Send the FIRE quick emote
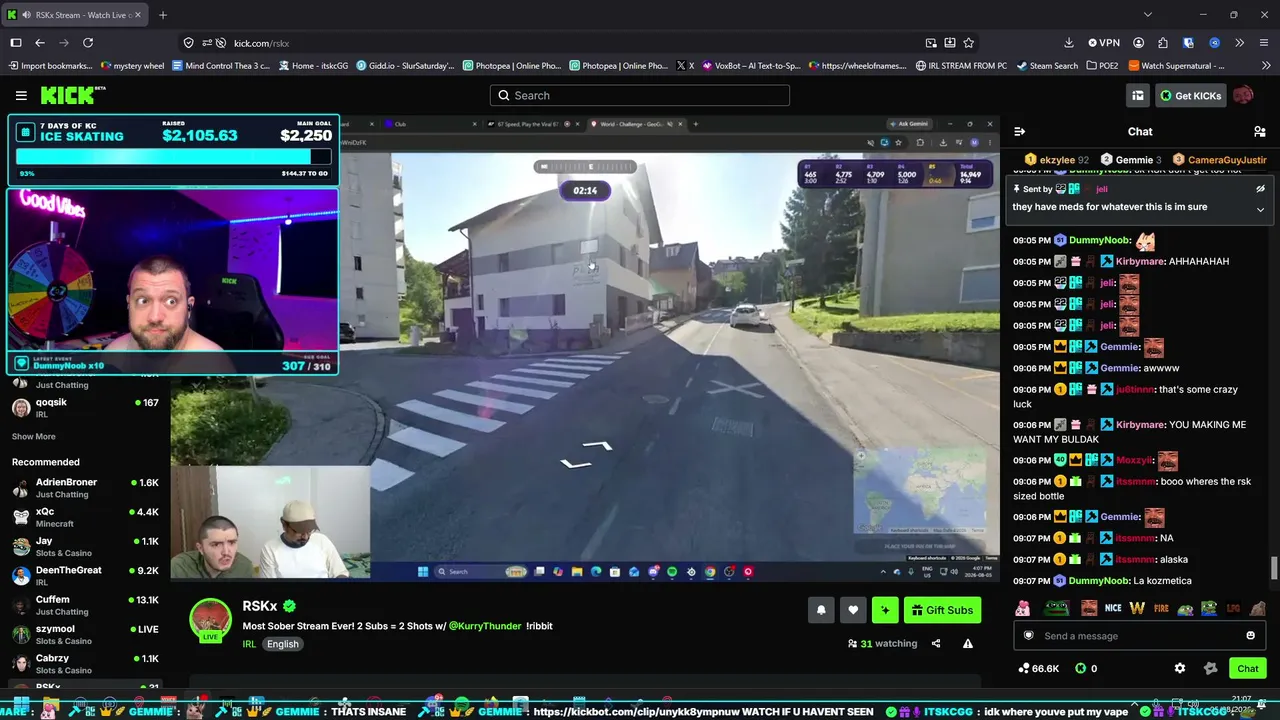This screenshot has height=720, width=1280. (x=1161, y=608)
